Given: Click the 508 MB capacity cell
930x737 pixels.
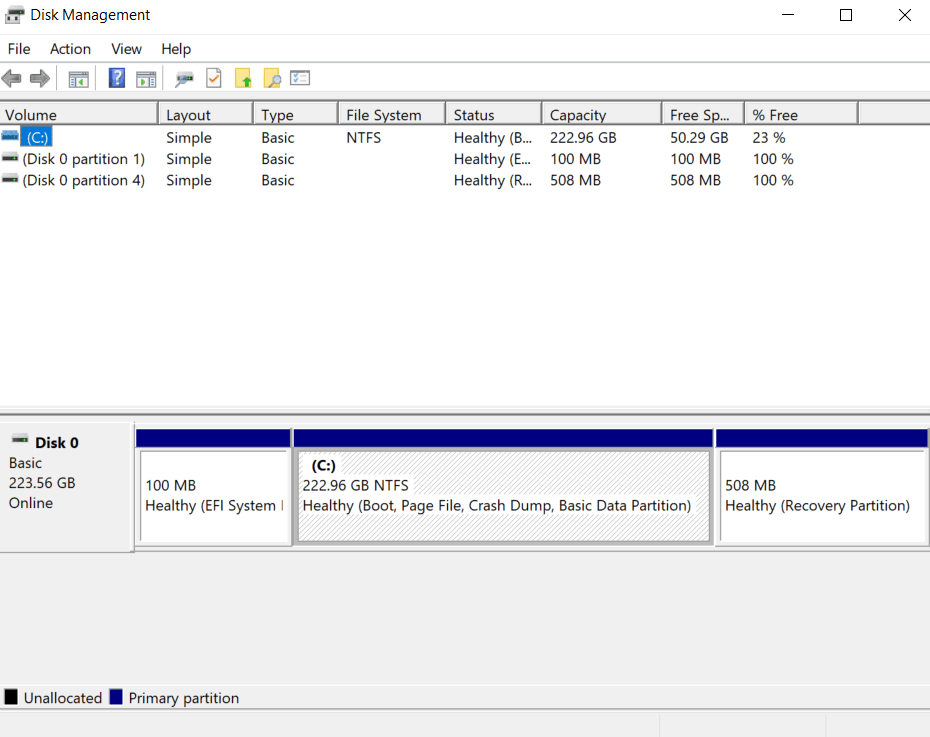Looking at the screenshot, I should [575, 180].
